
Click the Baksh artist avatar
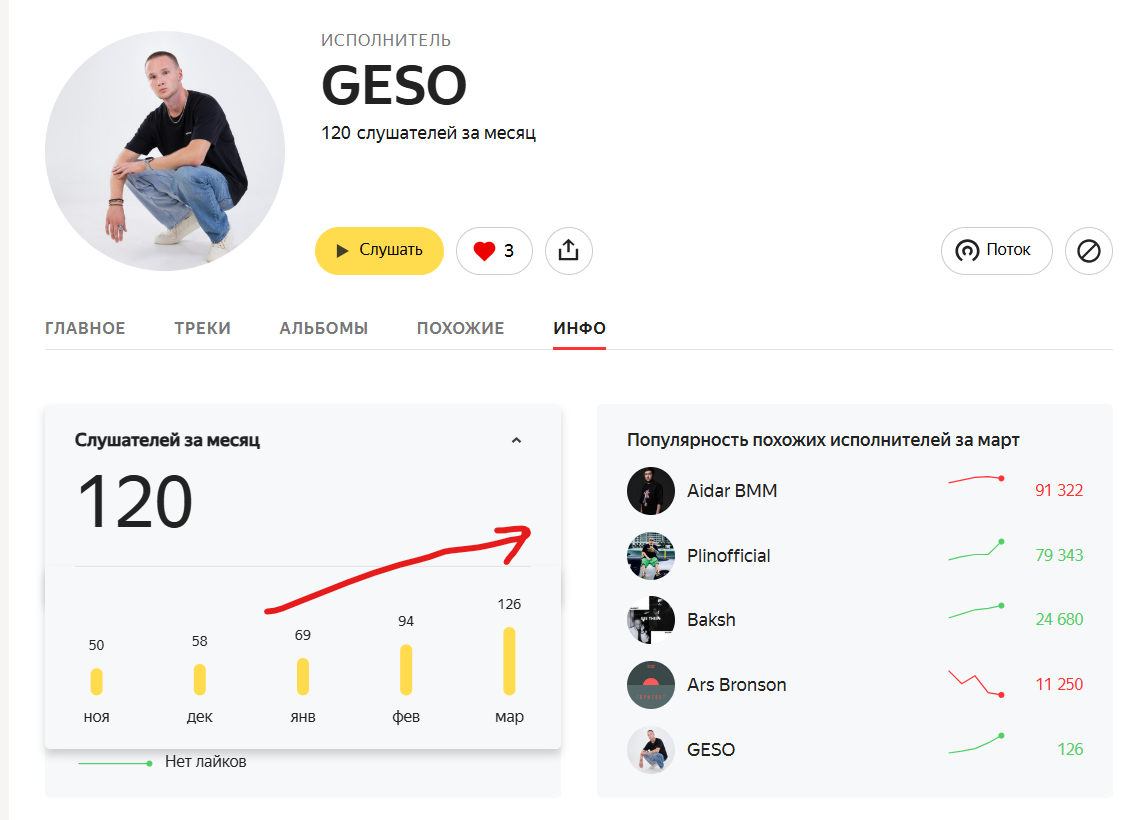tap(651, 620)
